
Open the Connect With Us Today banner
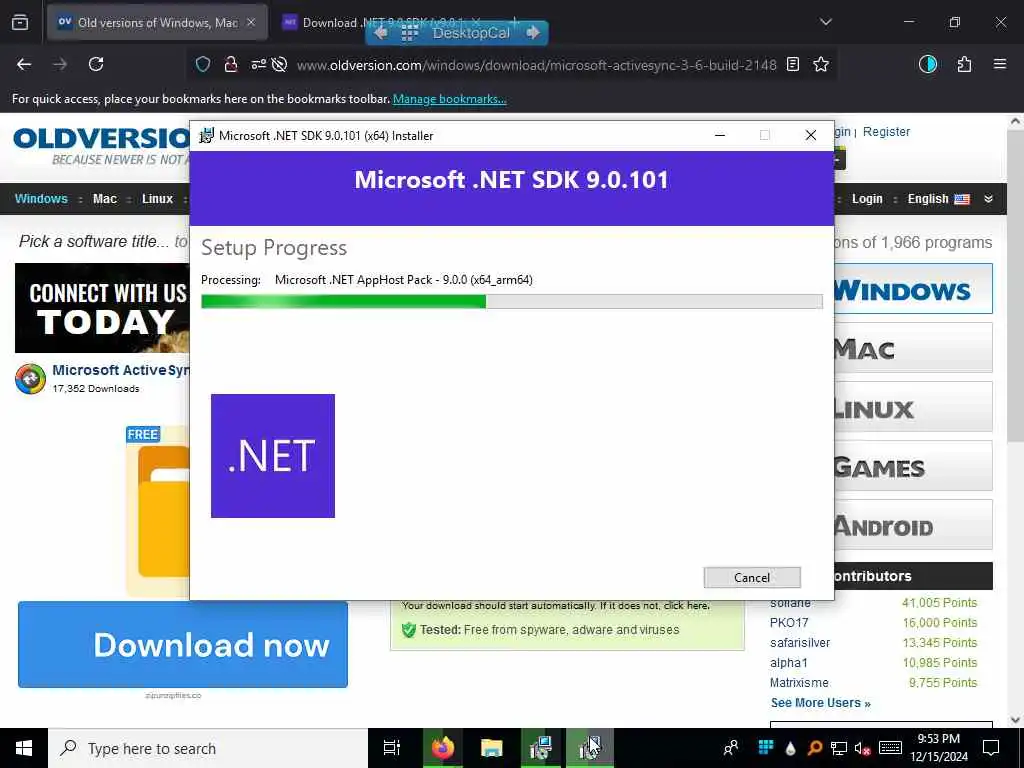[x=102, y=308]
